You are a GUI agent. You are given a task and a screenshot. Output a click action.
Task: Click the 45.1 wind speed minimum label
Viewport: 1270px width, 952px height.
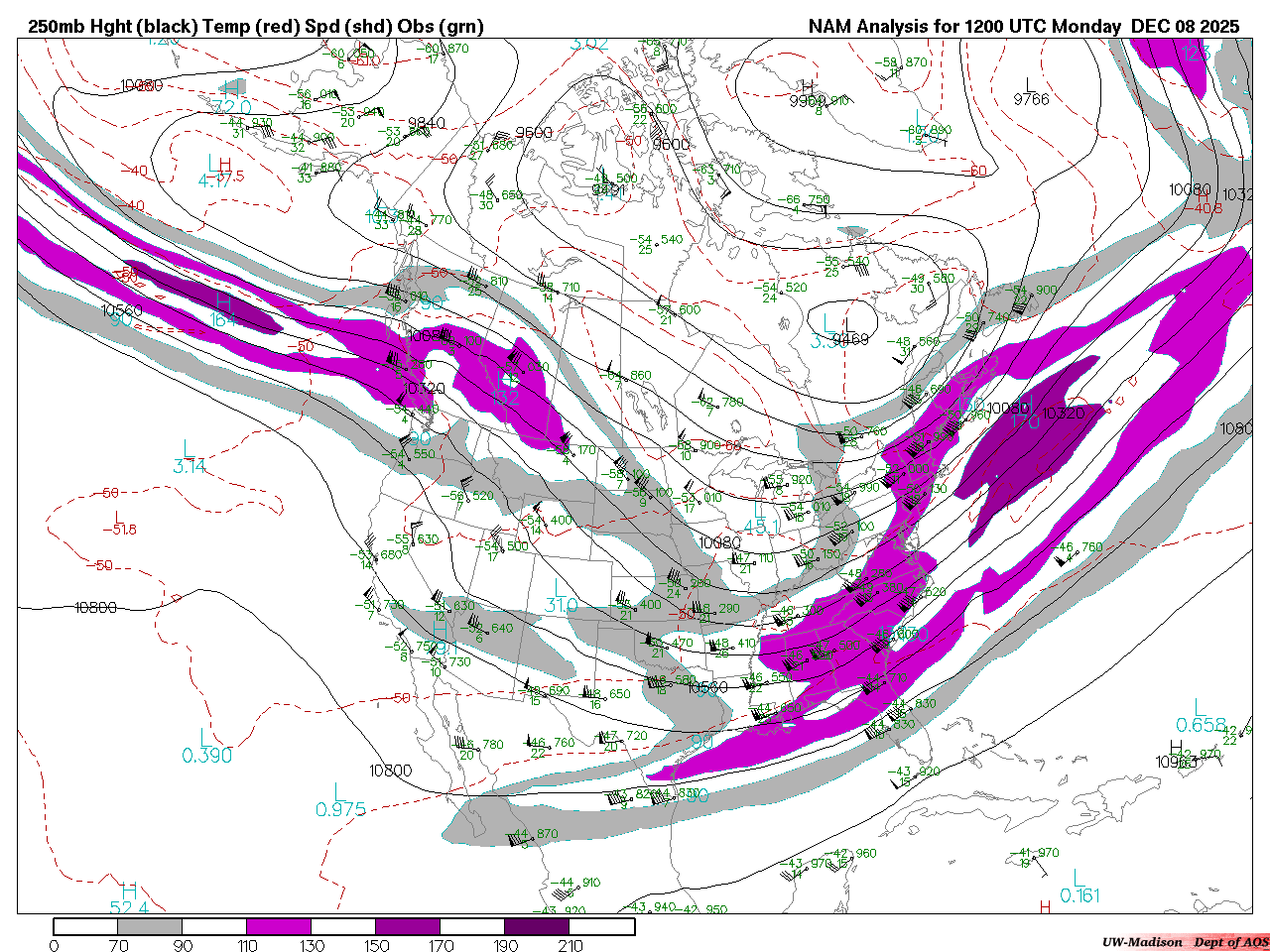pyautogui.click(x=762, y=528)
